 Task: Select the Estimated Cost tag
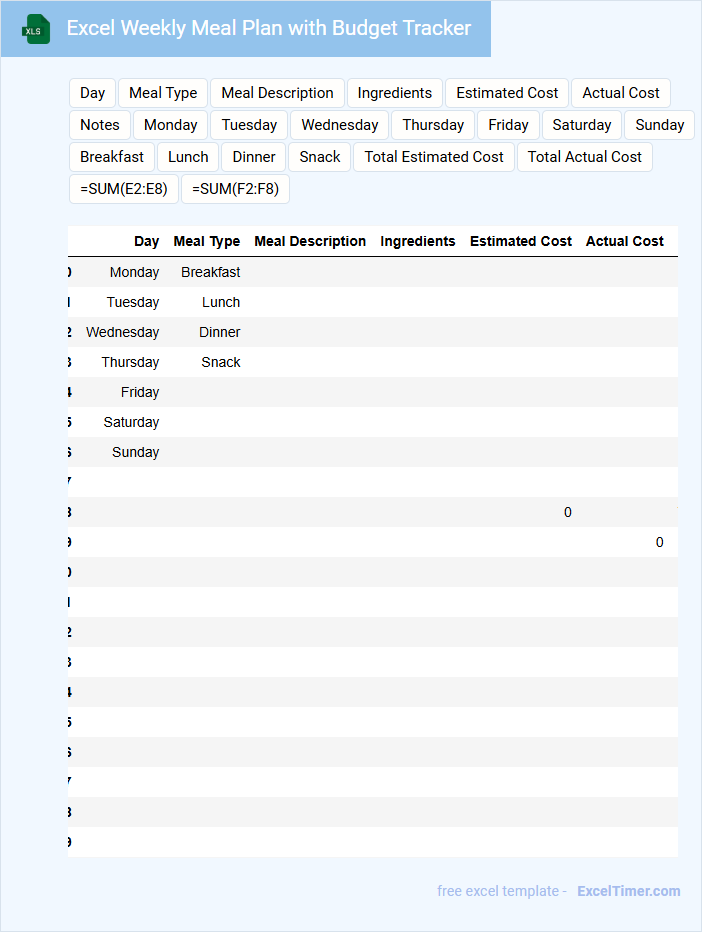pyautogui.click(x=507, y=93)
